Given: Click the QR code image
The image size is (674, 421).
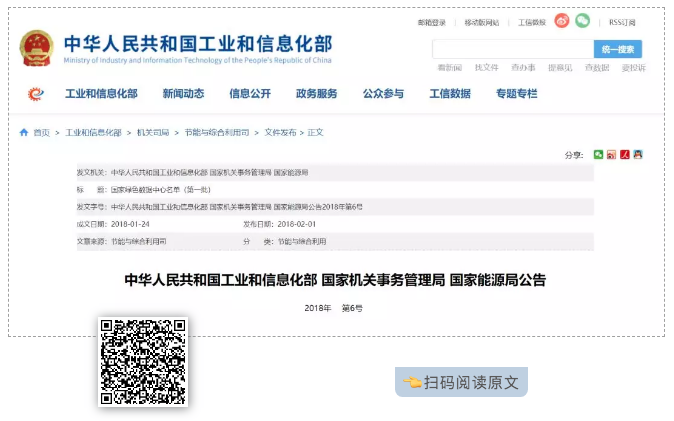Looking at the screenshot, I should [x=143, y=362].
